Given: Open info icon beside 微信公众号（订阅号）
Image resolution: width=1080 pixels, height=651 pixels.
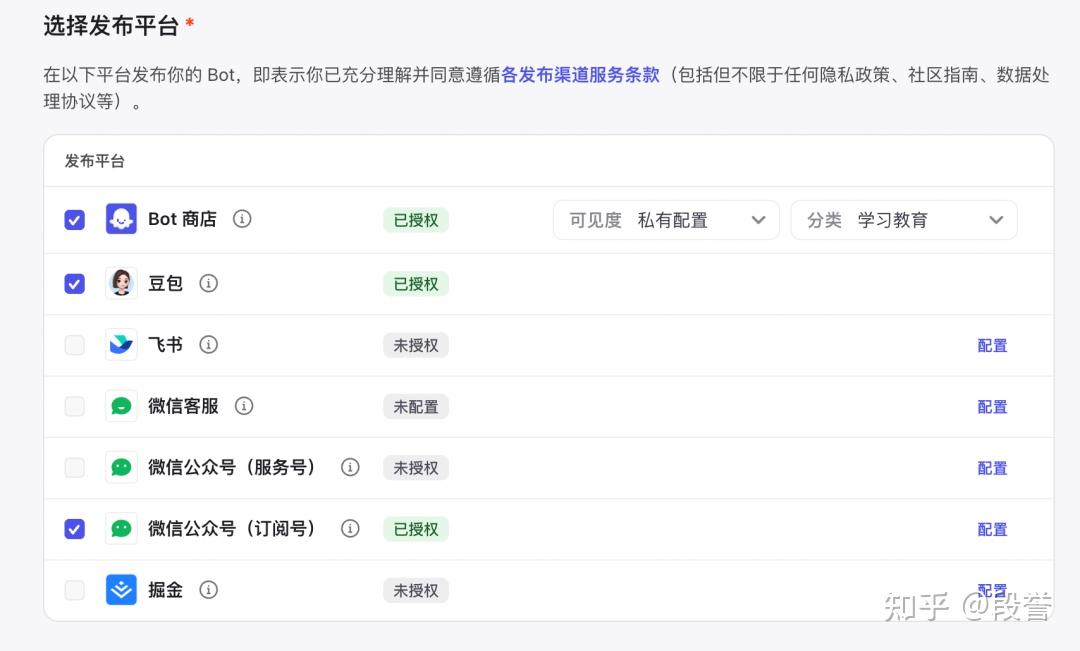Looking at the screenshot, I should tap(351, 528).
